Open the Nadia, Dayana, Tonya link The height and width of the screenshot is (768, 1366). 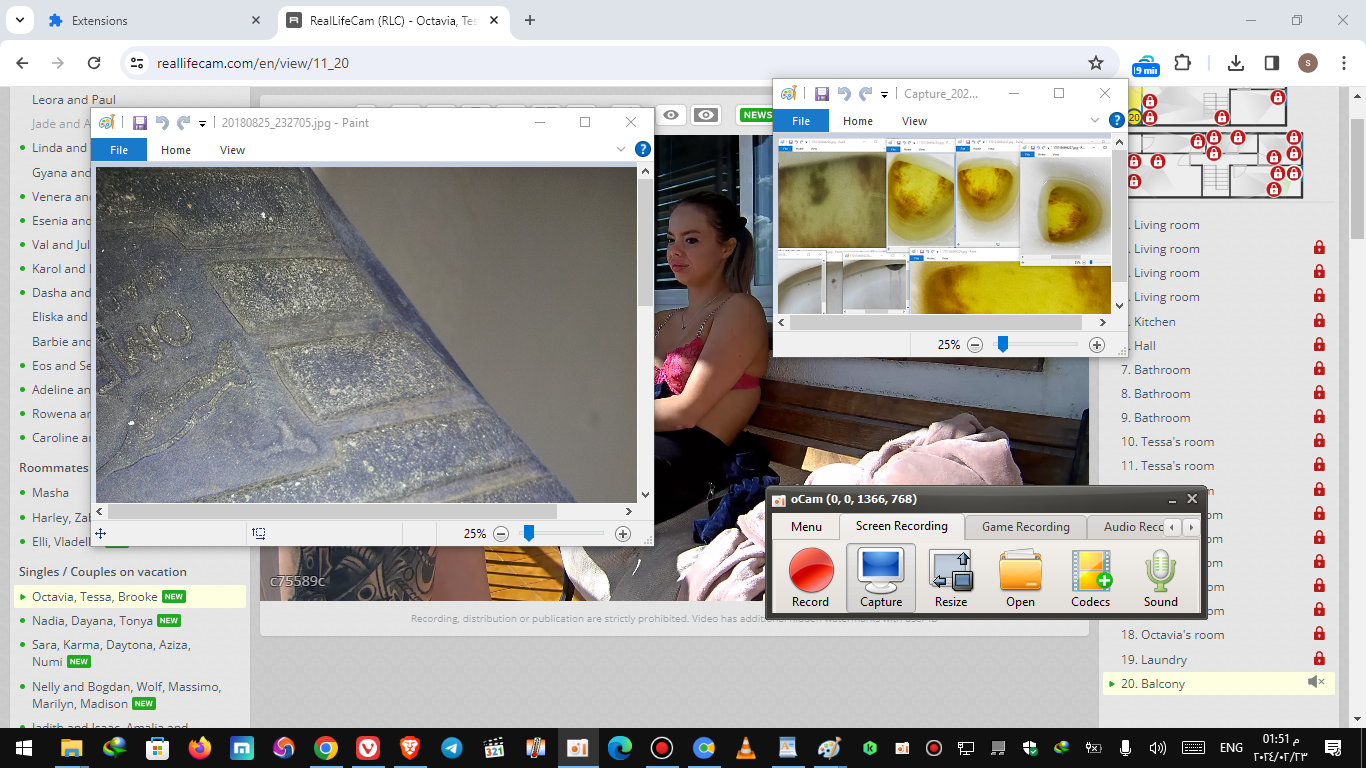pyautogui.click(x=92, y=621)
